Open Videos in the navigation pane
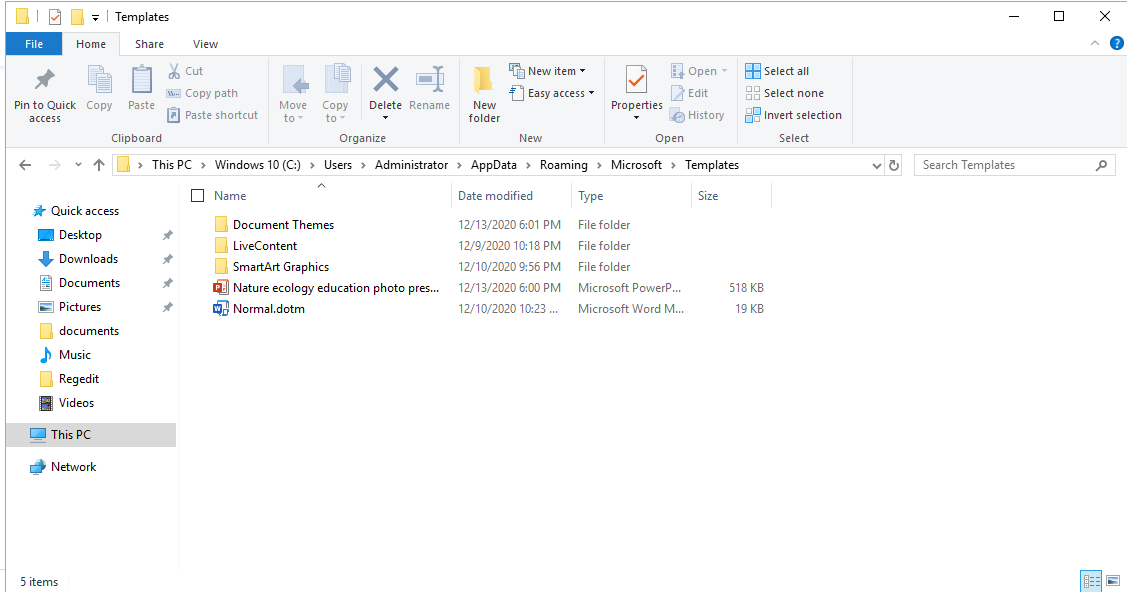This screenshot has height=592, width=1127. [75, 403]
